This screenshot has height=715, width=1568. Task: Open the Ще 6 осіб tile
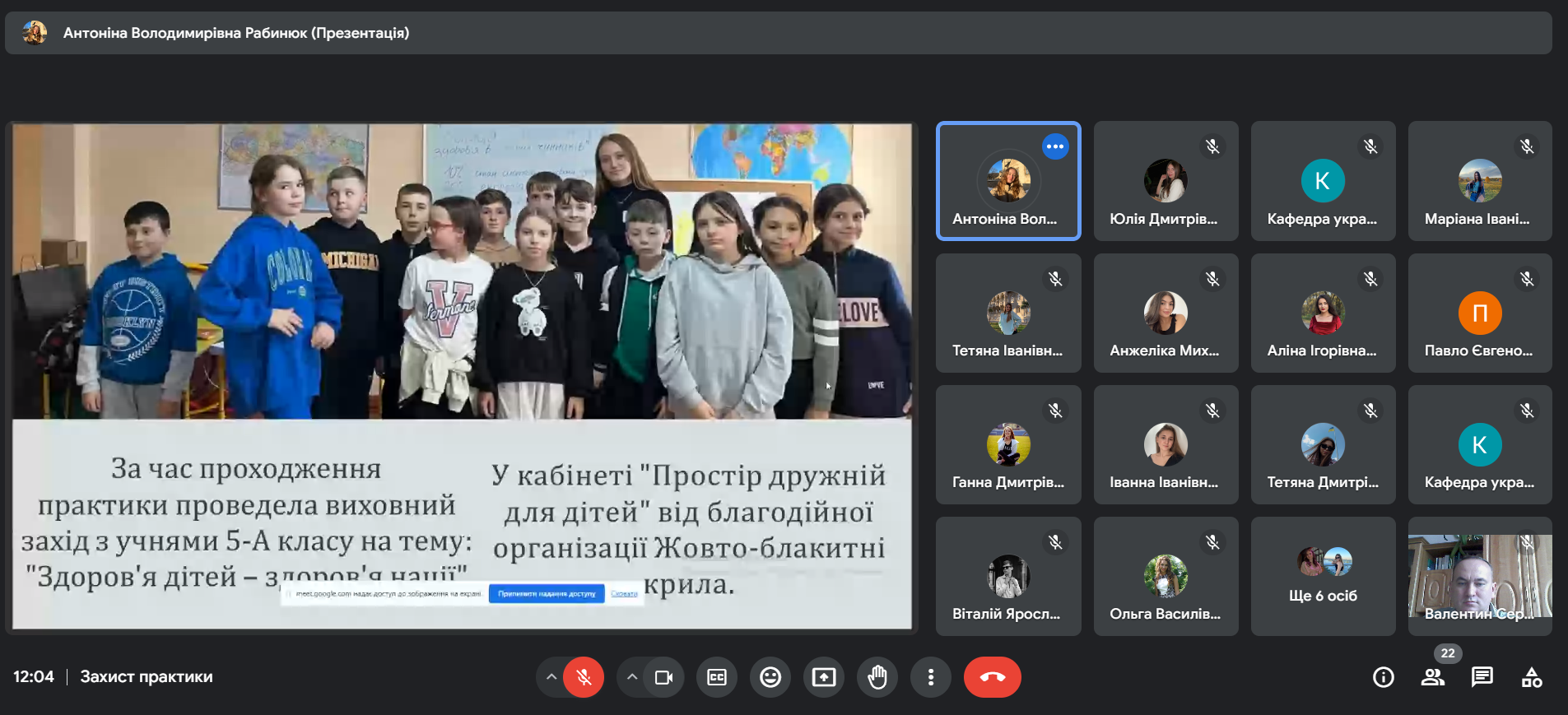(1323, 576)
